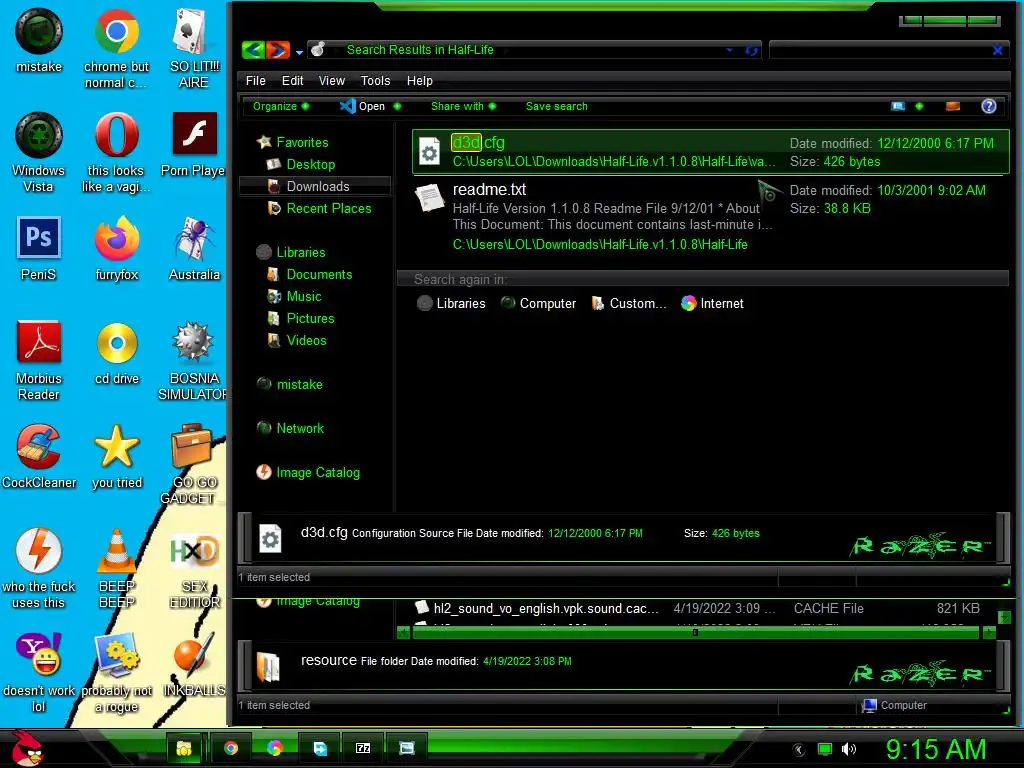This screenshot has height=768, width=1024.
Task: Click the Help question mark icon
Action: [x=989, y=106]
